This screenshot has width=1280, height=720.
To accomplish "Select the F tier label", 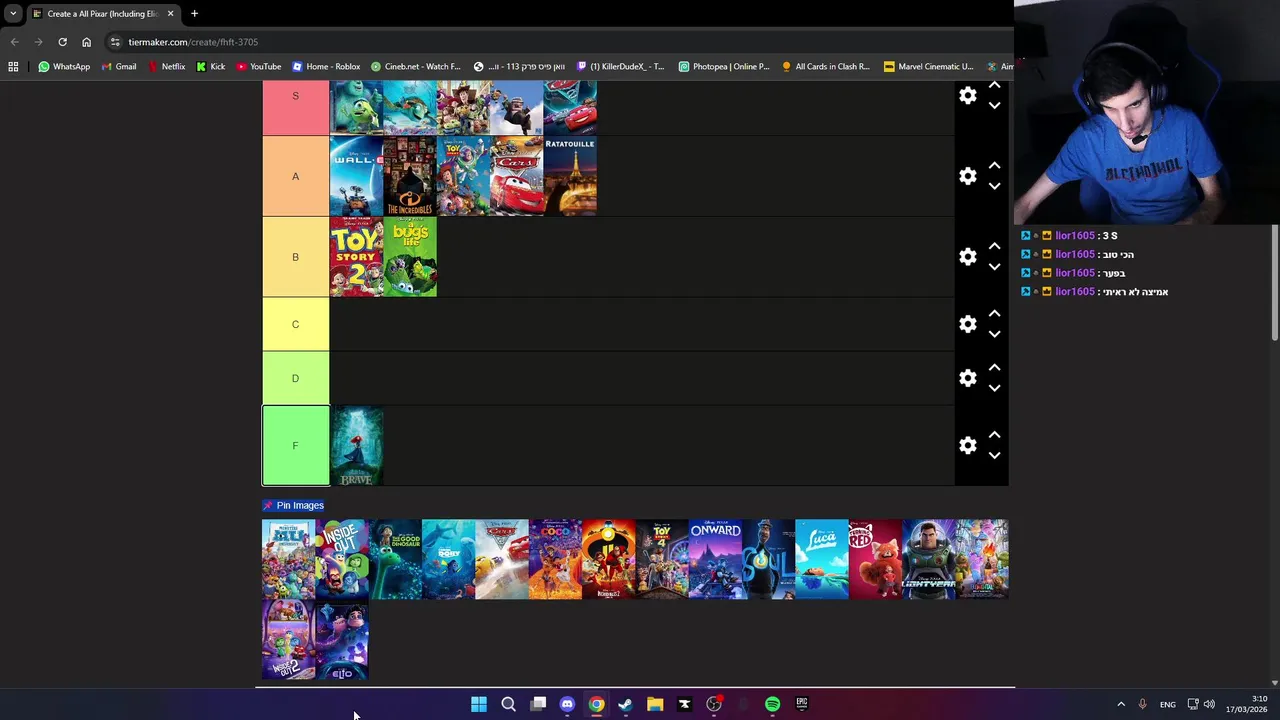I will pyautogui.click(x=295, y=445).
